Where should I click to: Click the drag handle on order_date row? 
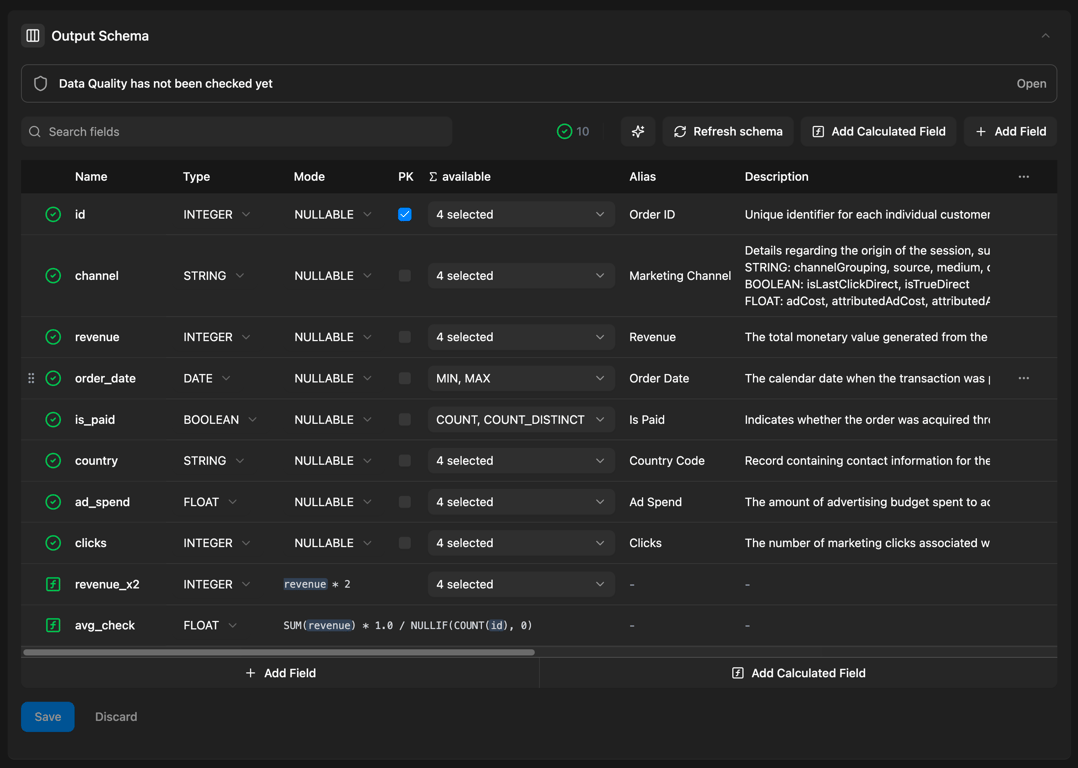[31, 378]
